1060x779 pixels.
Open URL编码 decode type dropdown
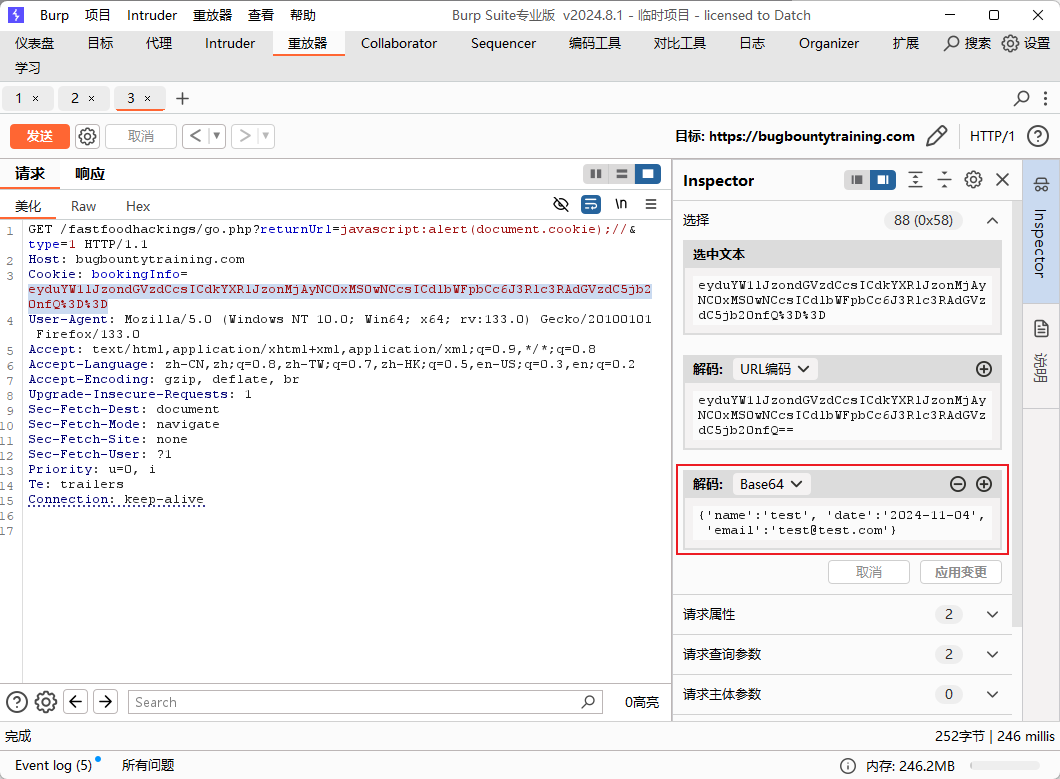[774, 369]
